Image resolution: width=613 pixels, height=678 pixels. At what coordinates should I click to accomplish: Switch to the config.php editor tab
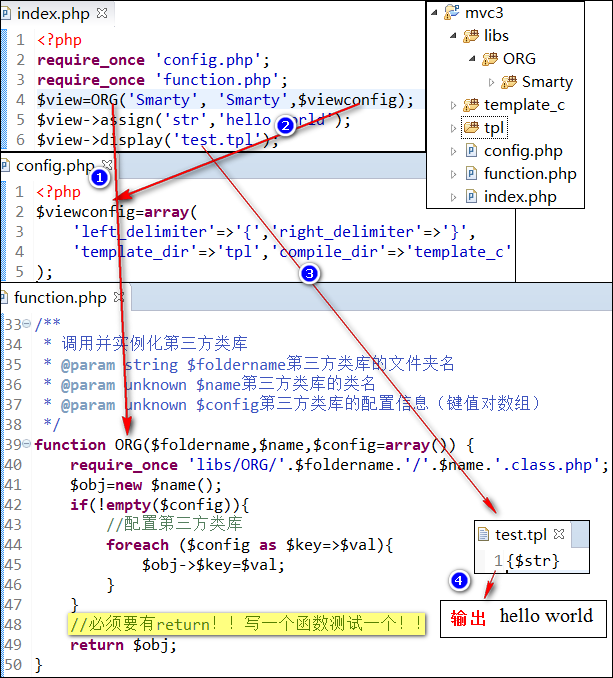(55, 166)
